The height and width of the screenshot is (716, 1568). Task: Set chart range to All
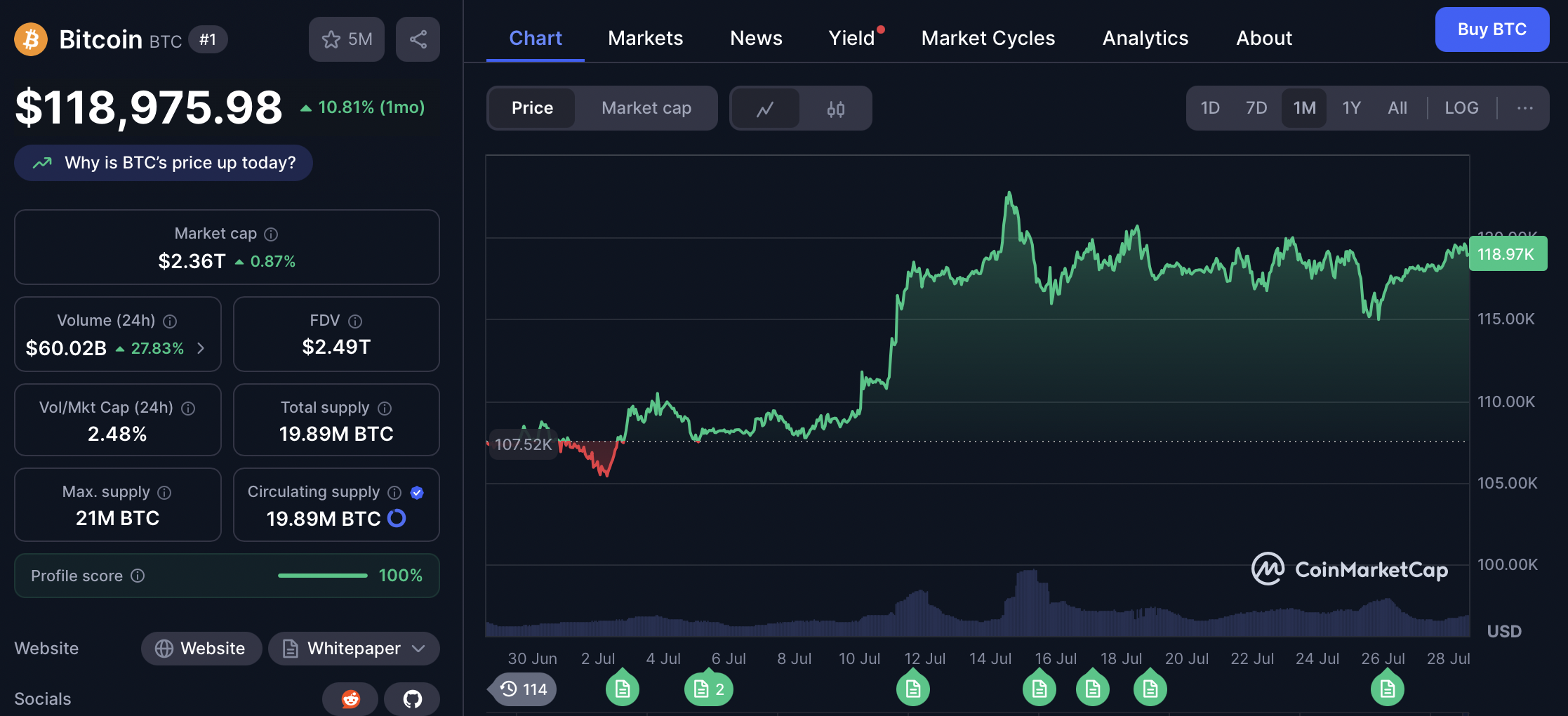[1397, 108]
